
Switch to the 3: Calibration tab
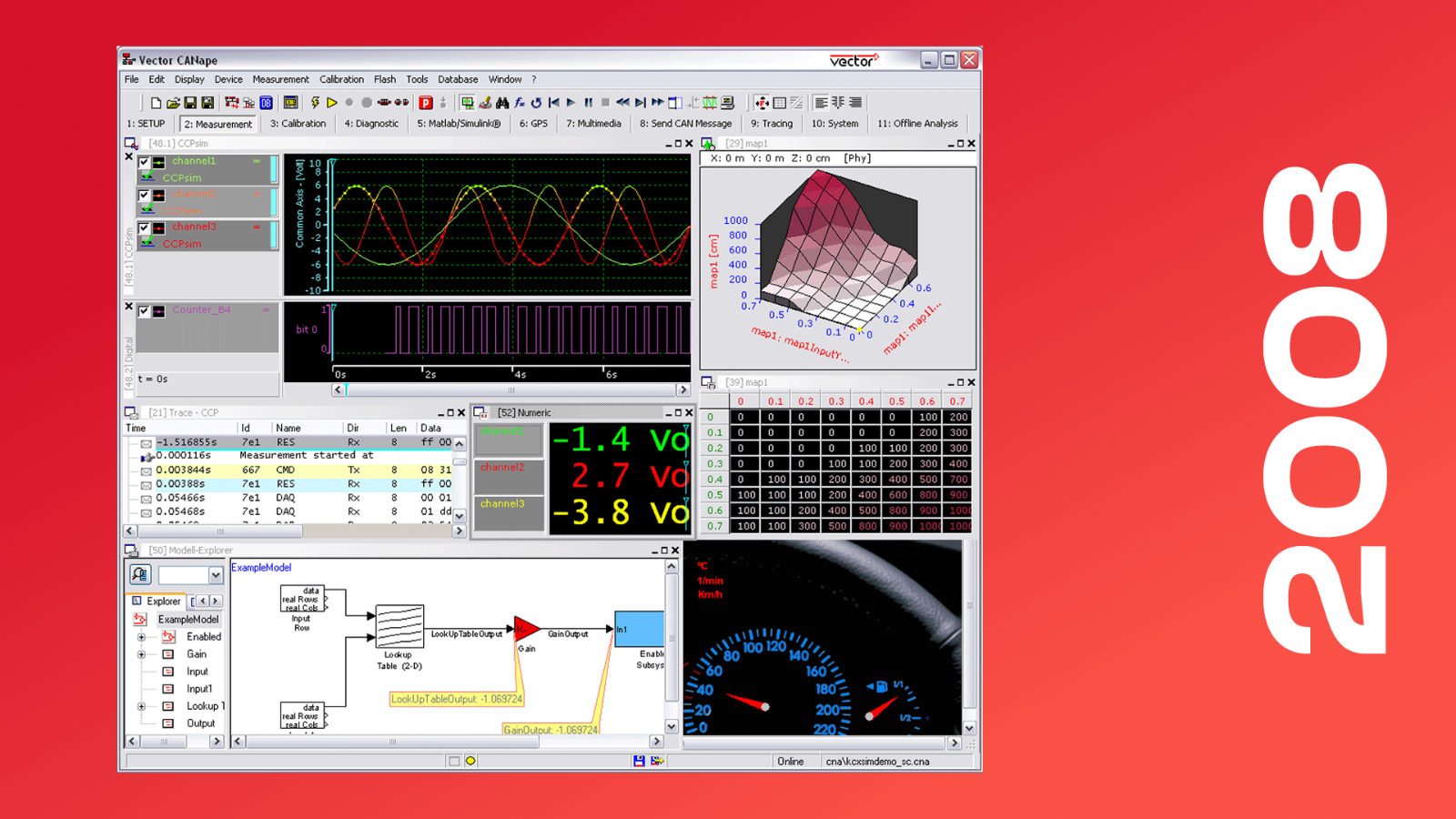pos(298,124)
